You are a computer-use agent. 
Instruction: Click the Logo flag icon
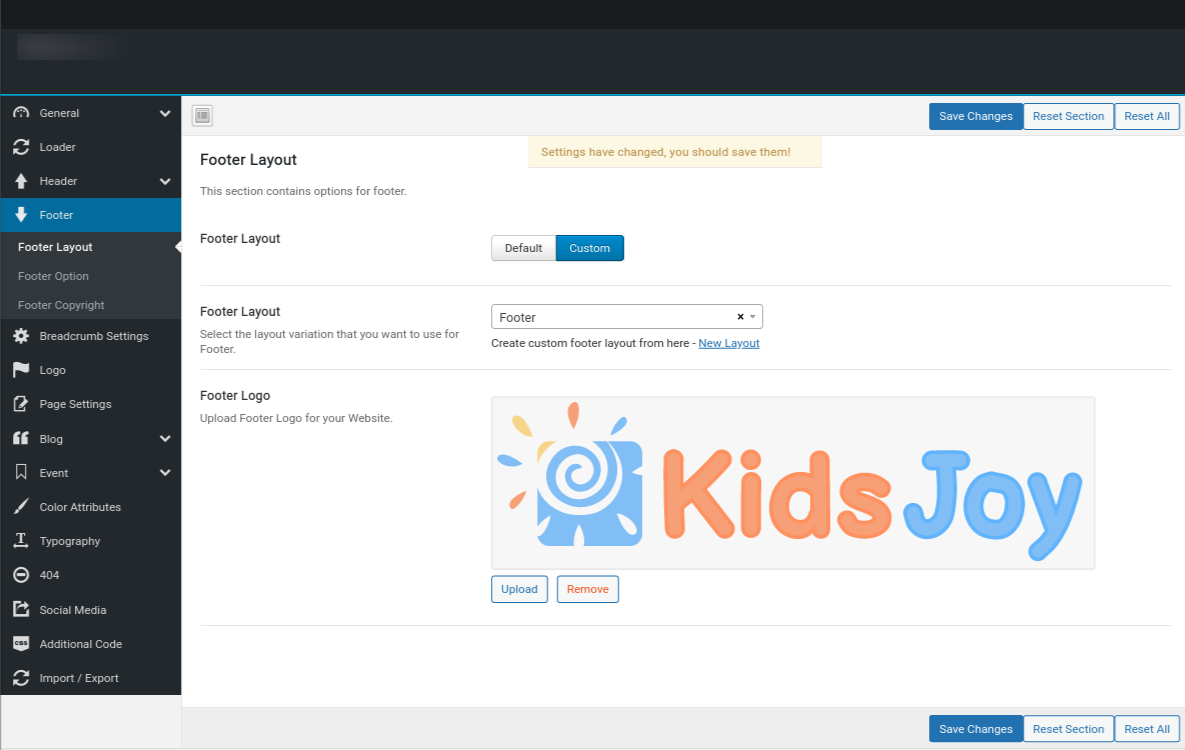point(21,370)
